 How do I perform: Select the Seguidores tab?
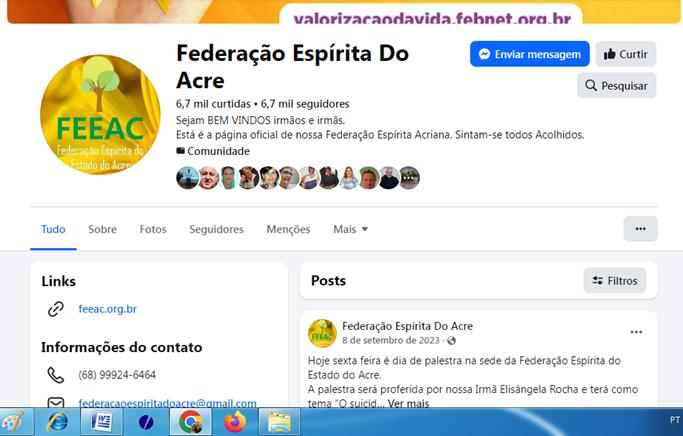point(216,229)
